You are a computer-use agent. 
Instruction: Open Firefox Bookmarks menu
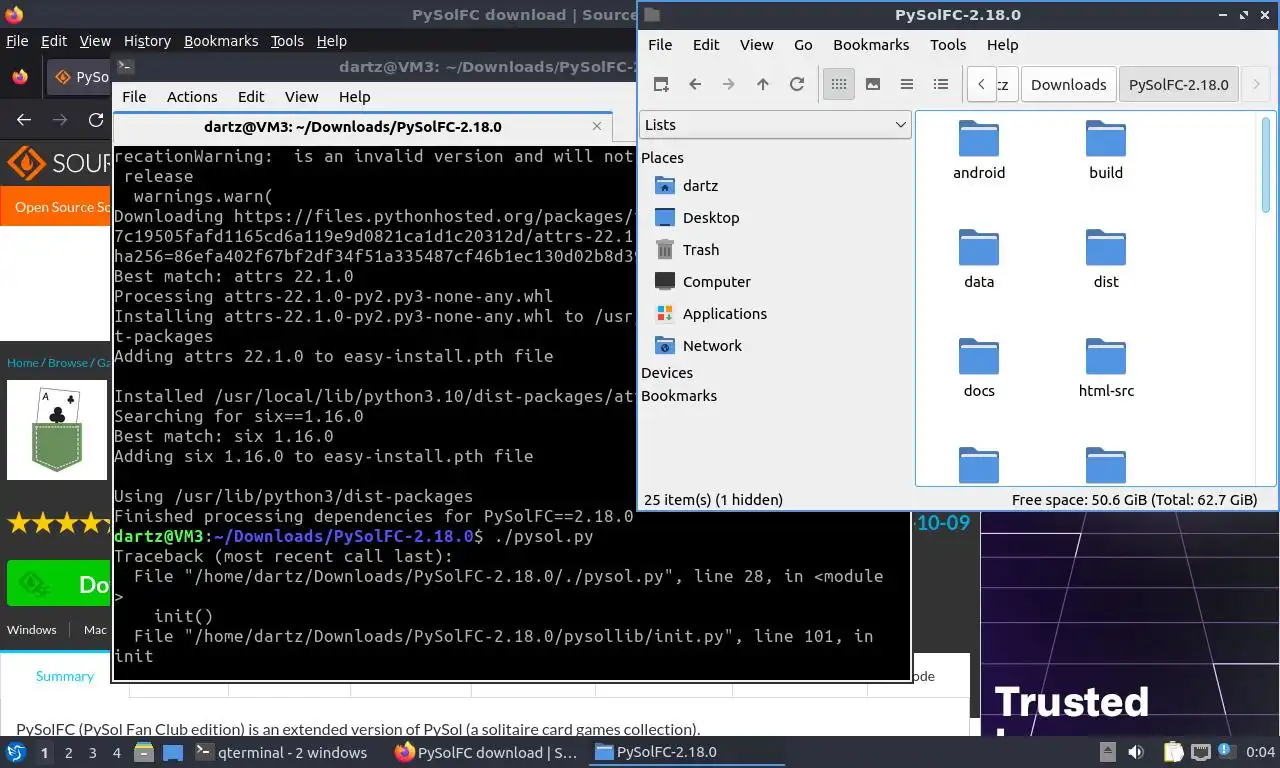pos(221,41)
